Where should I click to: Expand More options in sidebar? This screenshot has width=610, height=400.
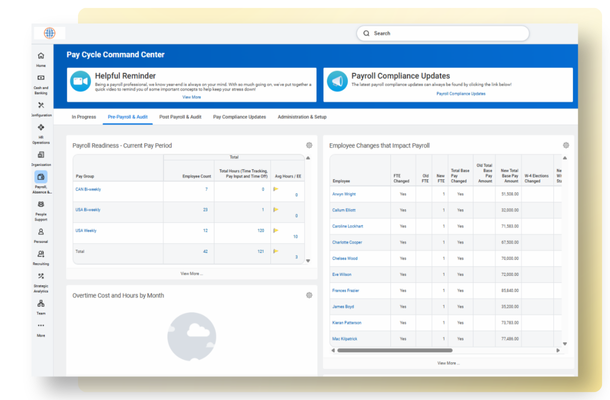coord(41,329)
